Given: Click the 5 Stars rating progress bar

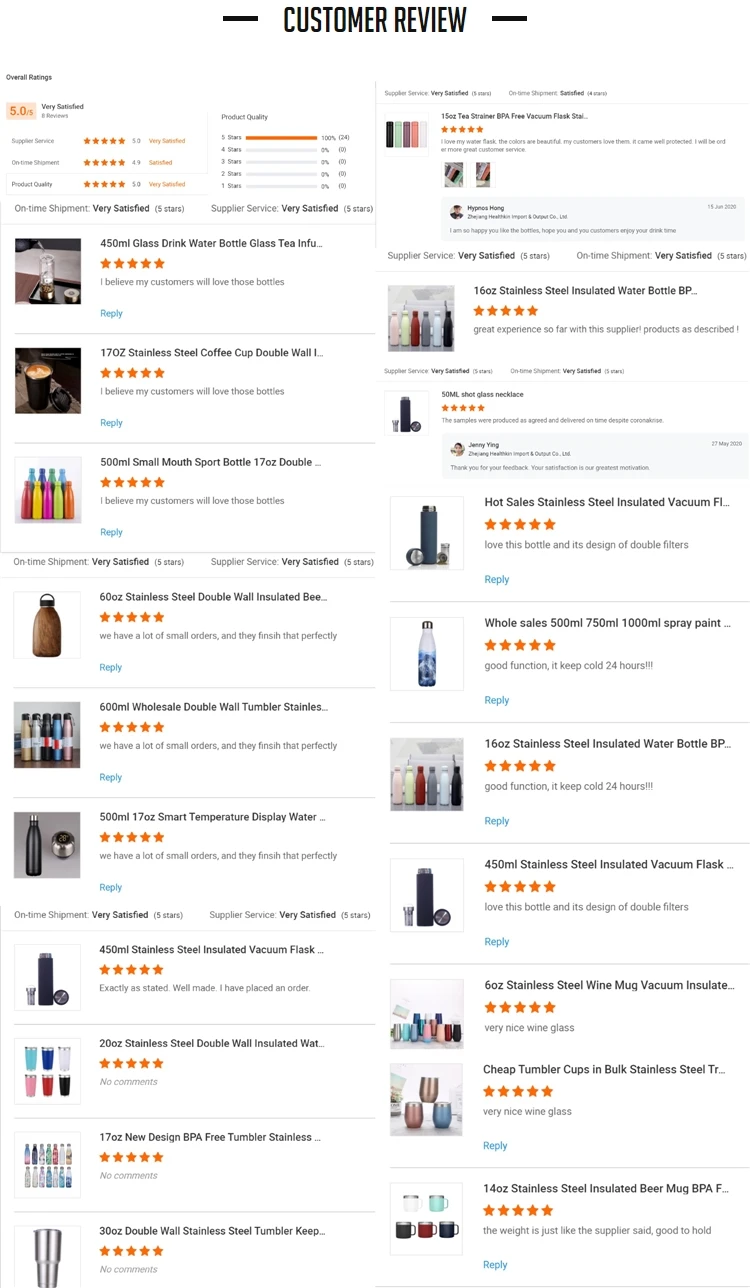Looking at the screenshot, I should click(x=281, y=137).
